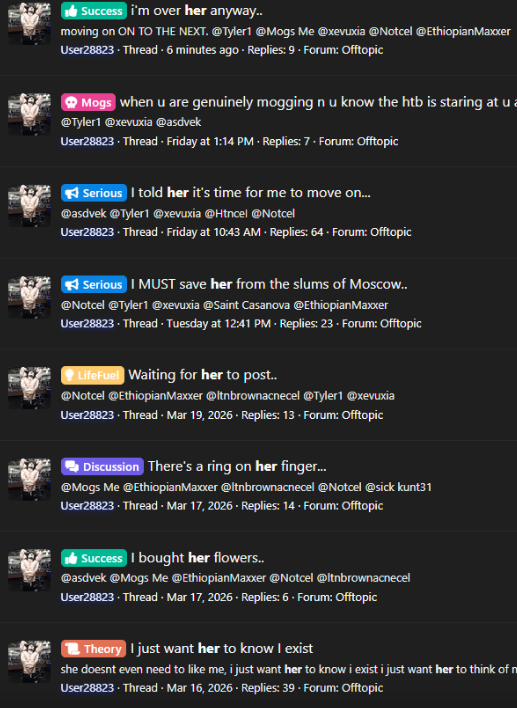Open "I MUST save her from the slums of Moscow.."

pyautogui.click(x=269, y=284)
